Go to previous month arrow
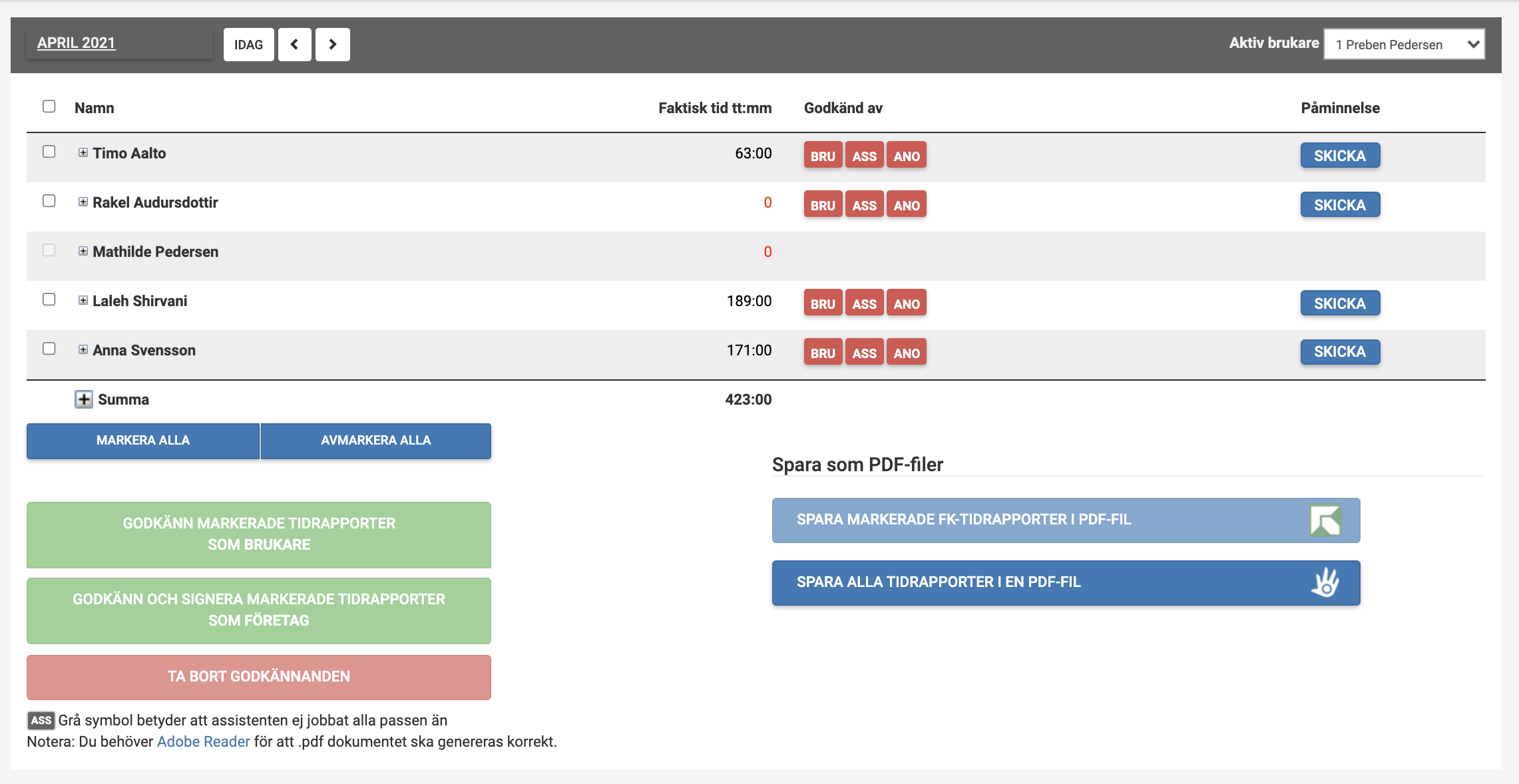Image resolution: width=1519 pixels, height=784 pixels. pyautogui.click(x=294, y=45)
